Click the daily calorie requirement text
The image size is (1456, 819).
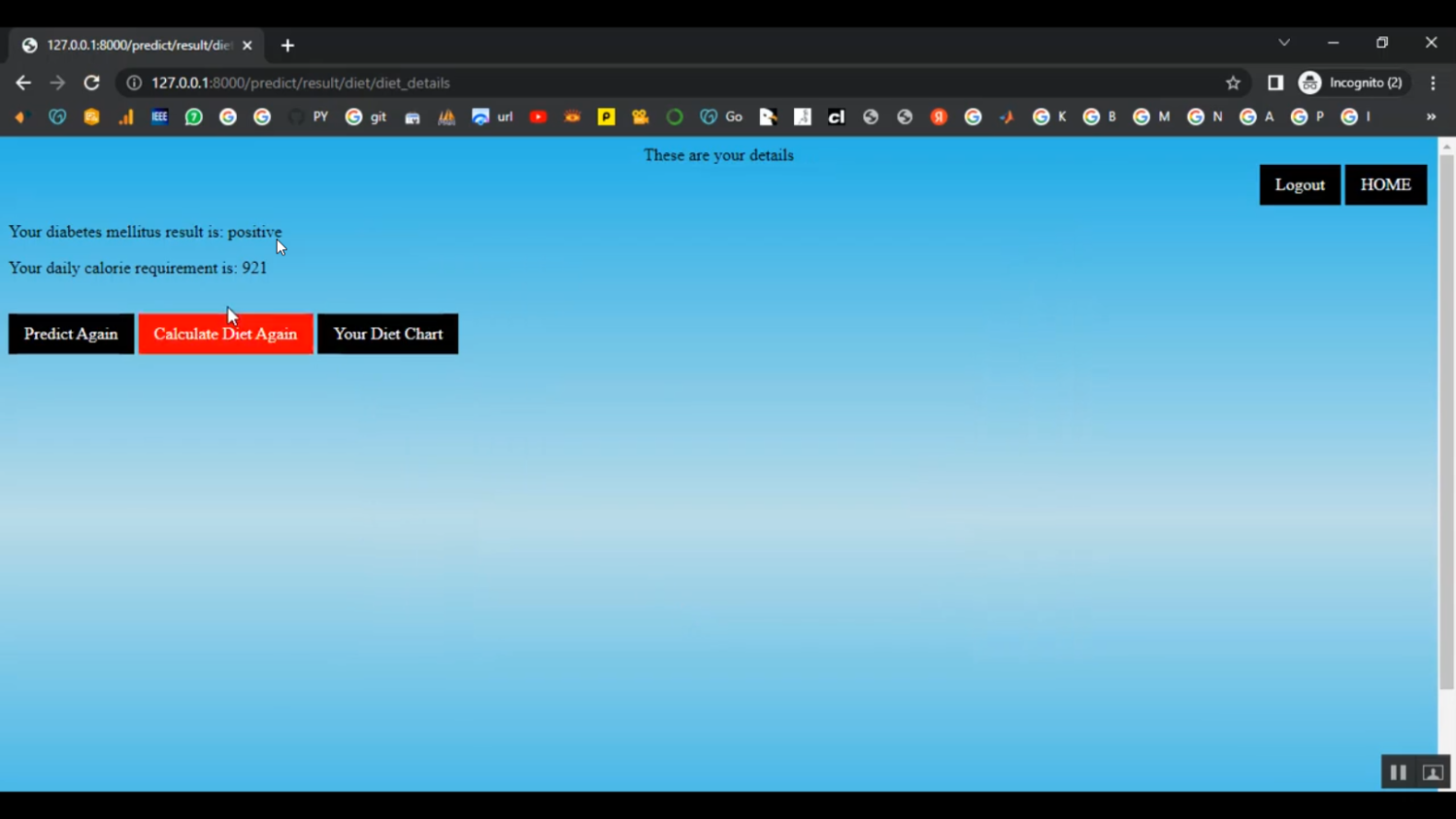coord(138,268)
